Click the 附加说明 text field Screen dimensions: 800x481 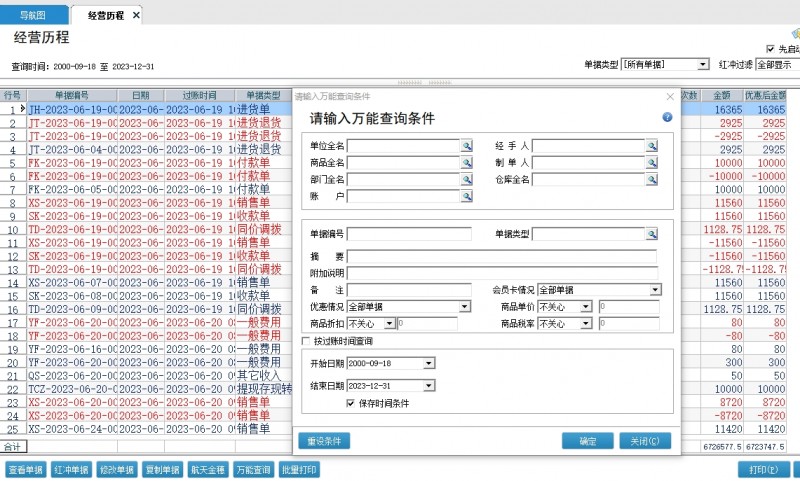point(502,273)
